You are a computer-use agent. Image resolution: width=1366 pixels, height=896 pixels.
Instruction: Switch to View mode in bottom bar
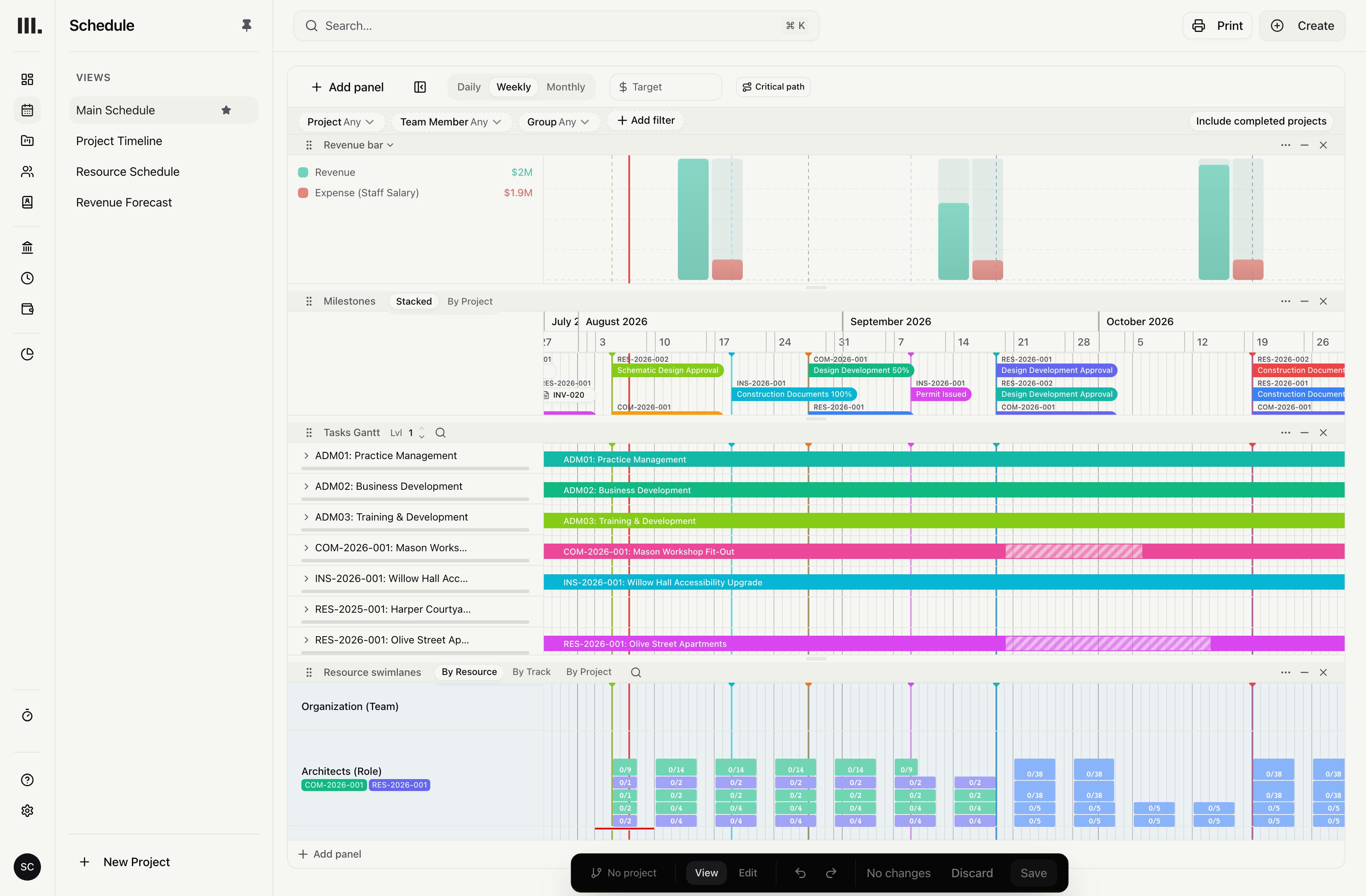(x=706, y=873)
